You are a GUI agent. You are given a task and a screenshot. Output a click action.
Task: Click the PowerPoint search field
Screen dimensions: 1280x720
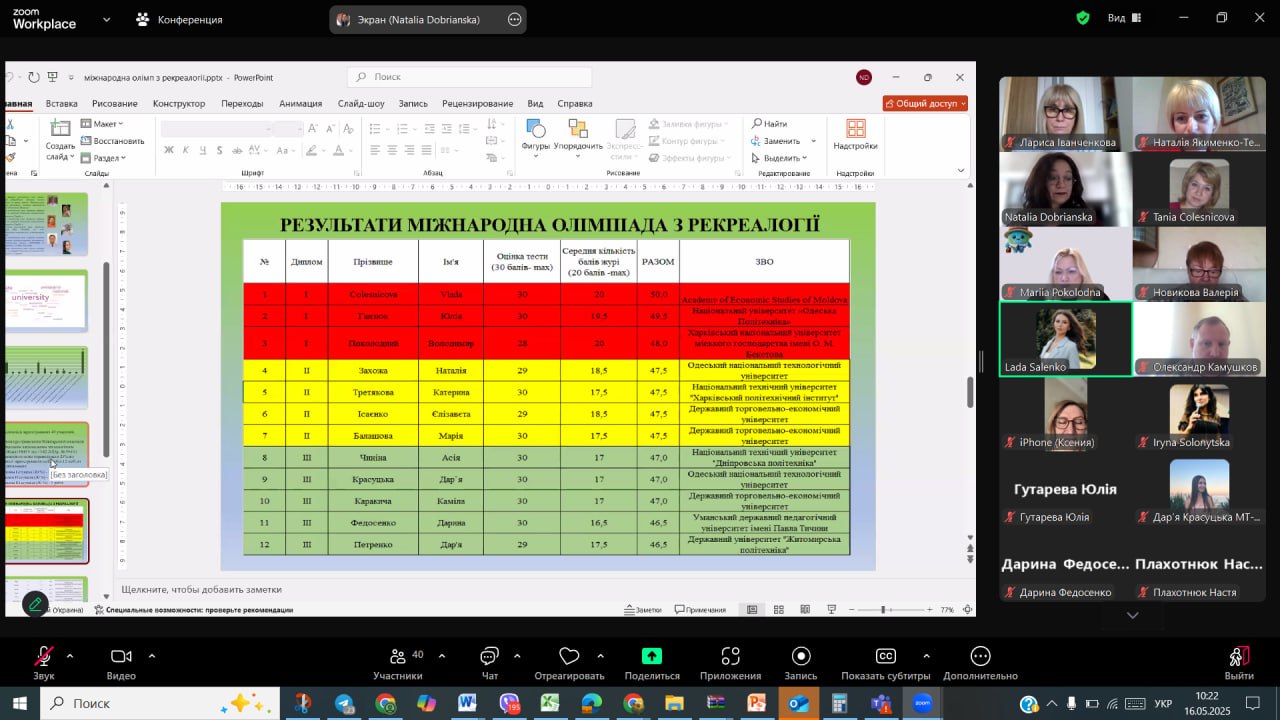pos(470,77)
